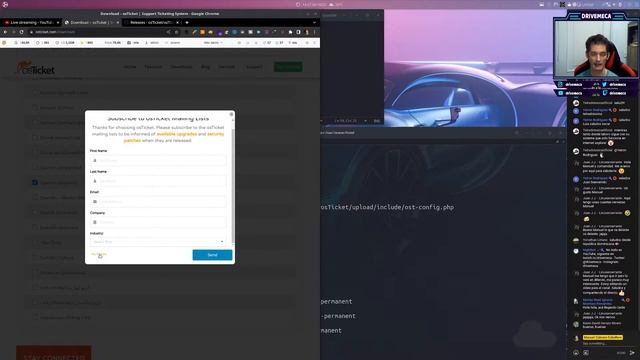Click the osTicket logo on the page
The height and width of the screenshot is (360, 640).
point(36,68)
